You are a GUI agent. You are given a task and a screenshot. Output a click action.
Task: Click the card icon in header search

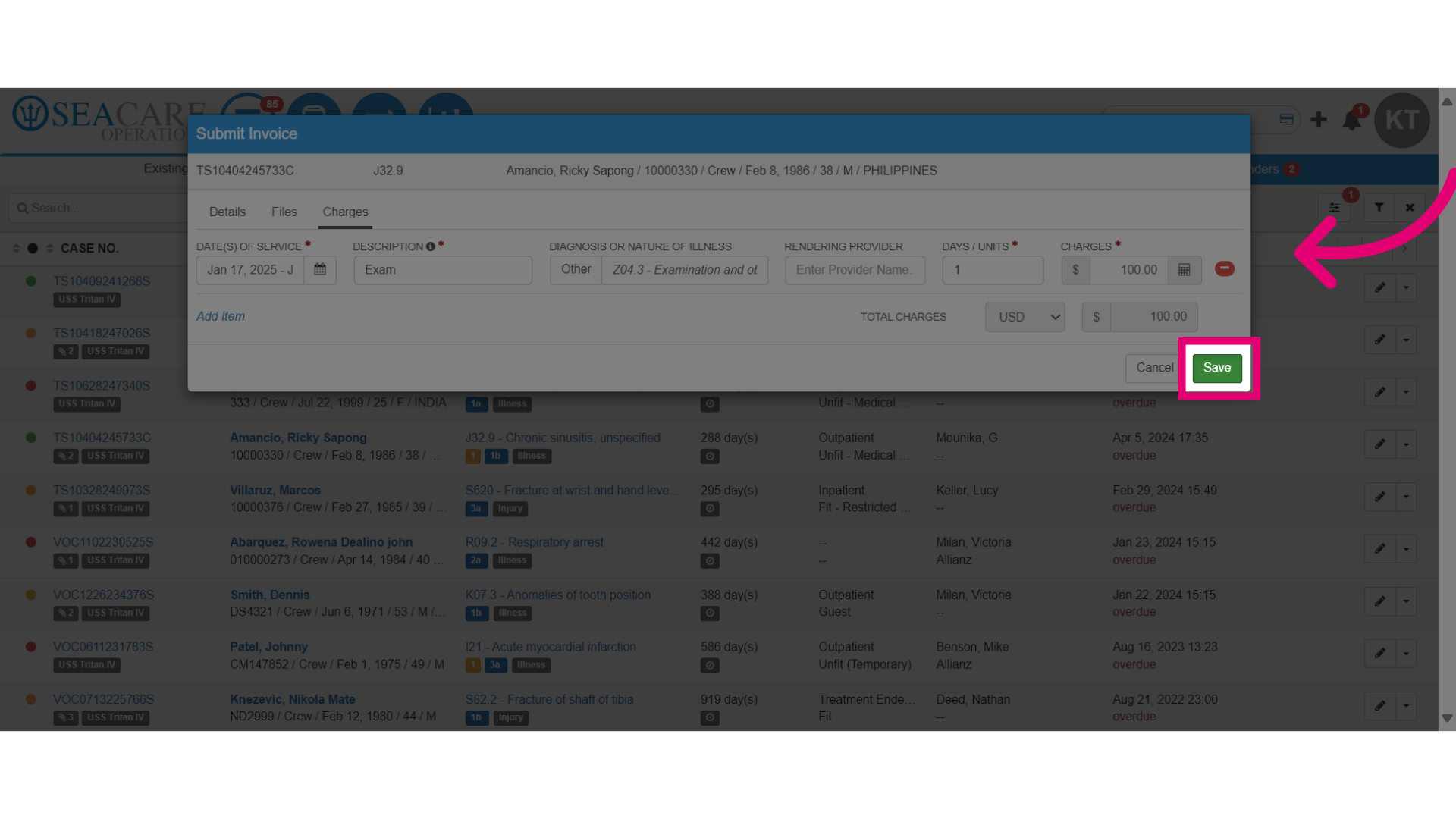pos(1286,120)
